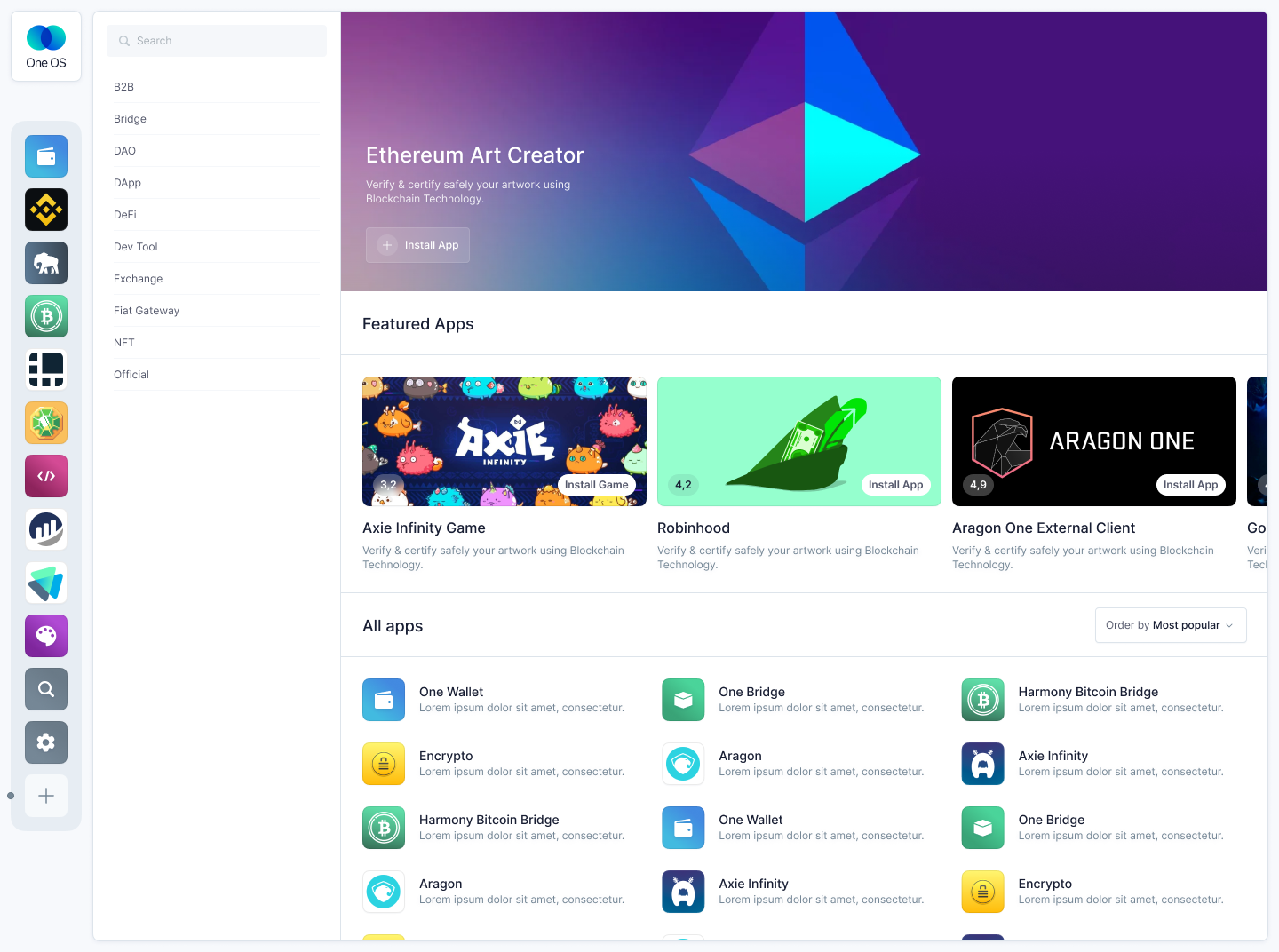Image resolution: width=1279 pixels, height=952 pixels.
Task: Open Axie Infinity banner thumbnail
Action: click(504, 441)
